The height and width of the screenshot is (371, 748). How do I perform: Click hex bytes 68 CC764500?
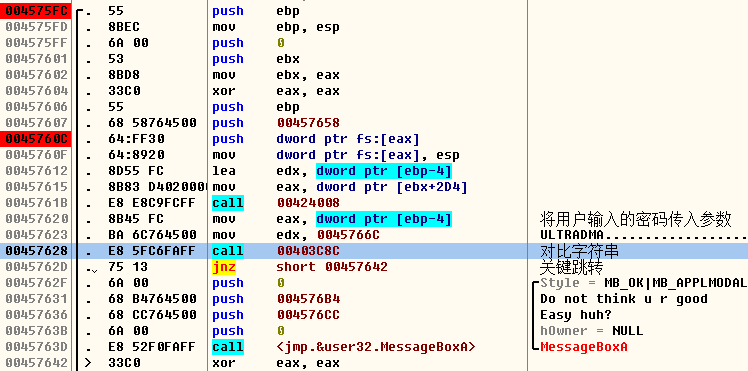(x=152, y=315)
